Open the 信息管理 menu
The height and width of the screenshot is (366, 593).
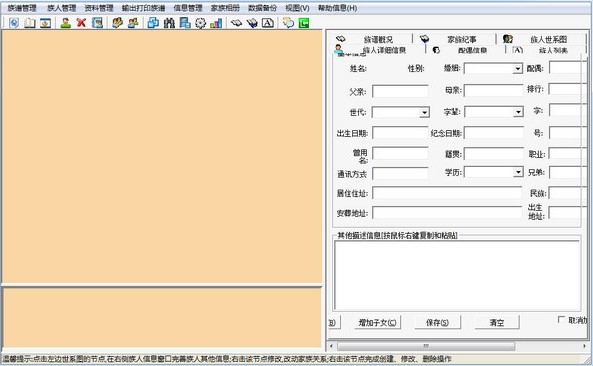pos(188,8)
